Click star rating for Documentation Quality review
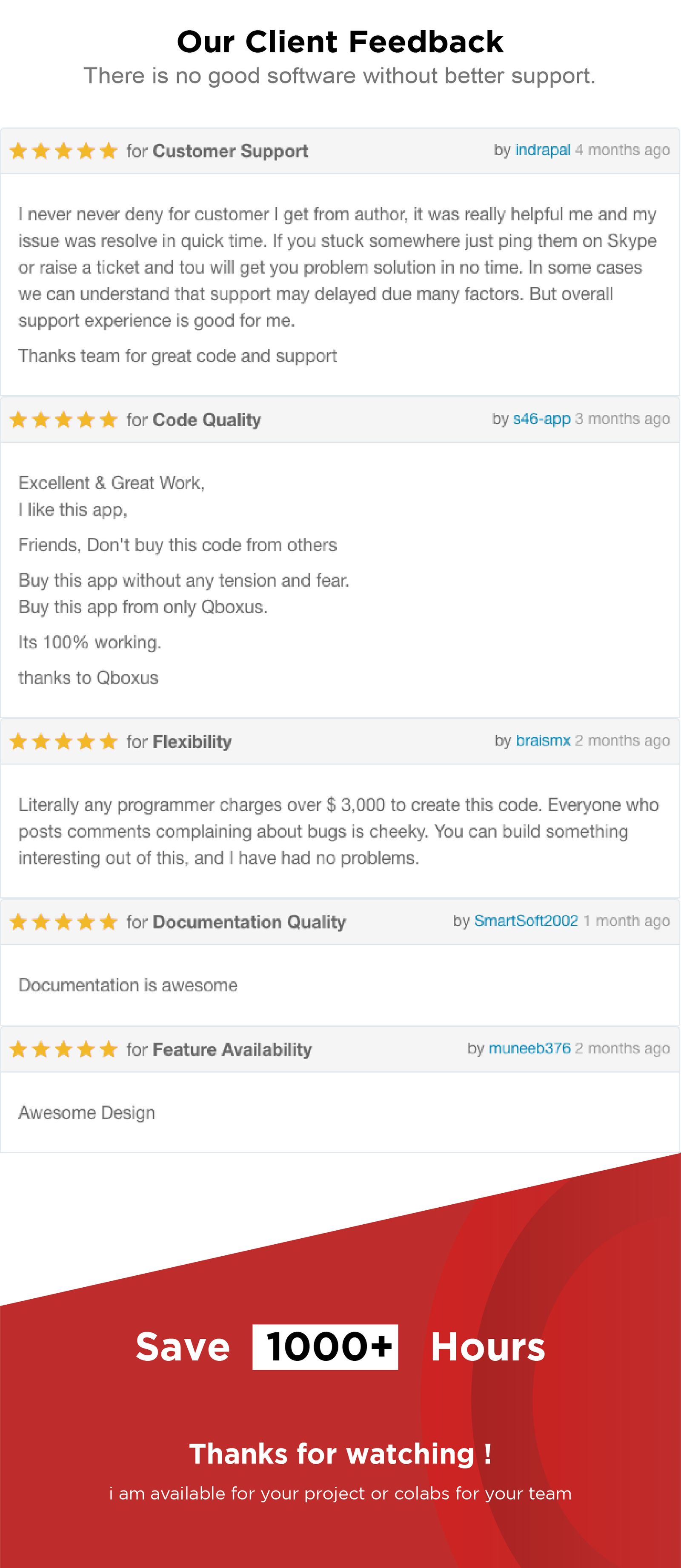681x1568 pixels. (63, 921)
